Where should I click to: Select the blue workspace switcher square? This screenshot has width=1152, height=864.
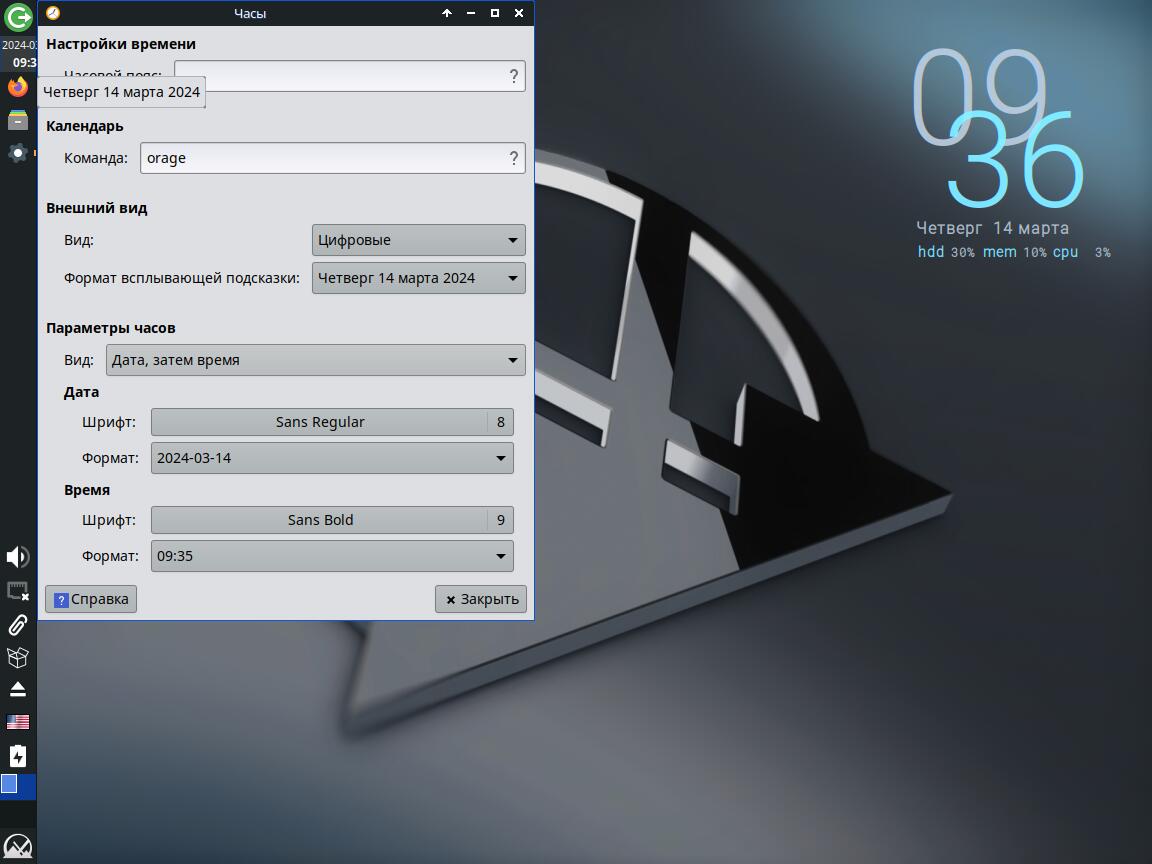[10, 784]
